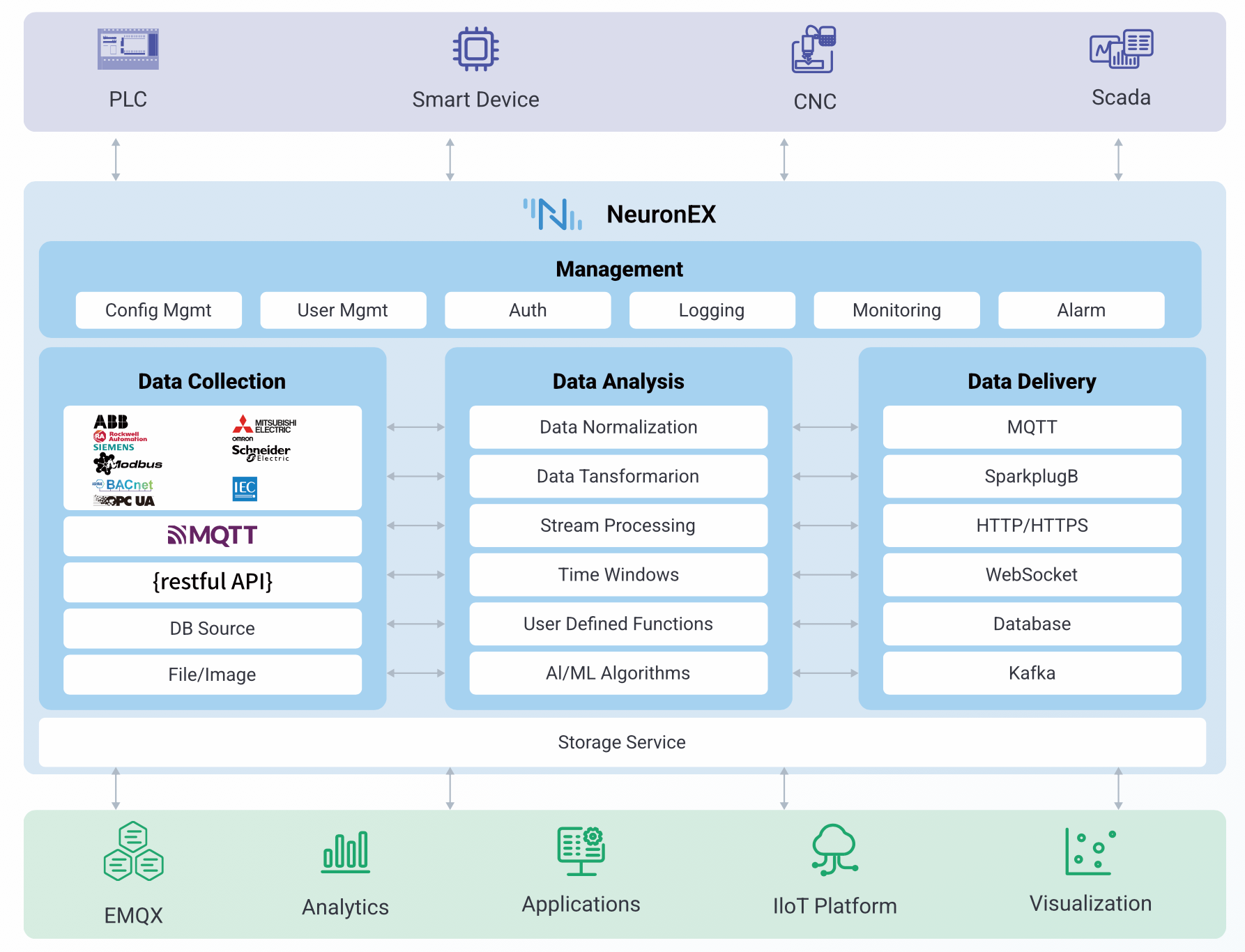
Task: Click the User Defined Functions box
Action: [x=618, y=624]
